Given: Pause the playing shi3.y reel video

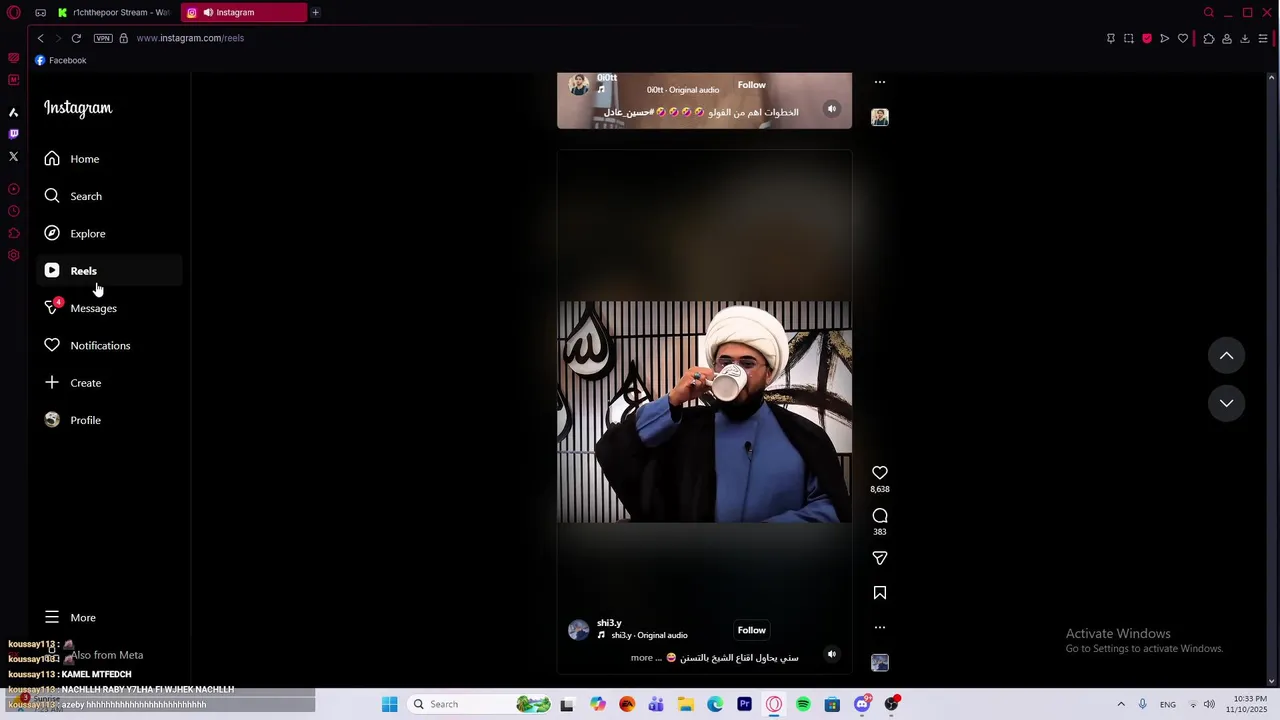Looking at the screenshot, I should [x=704, y=411].
